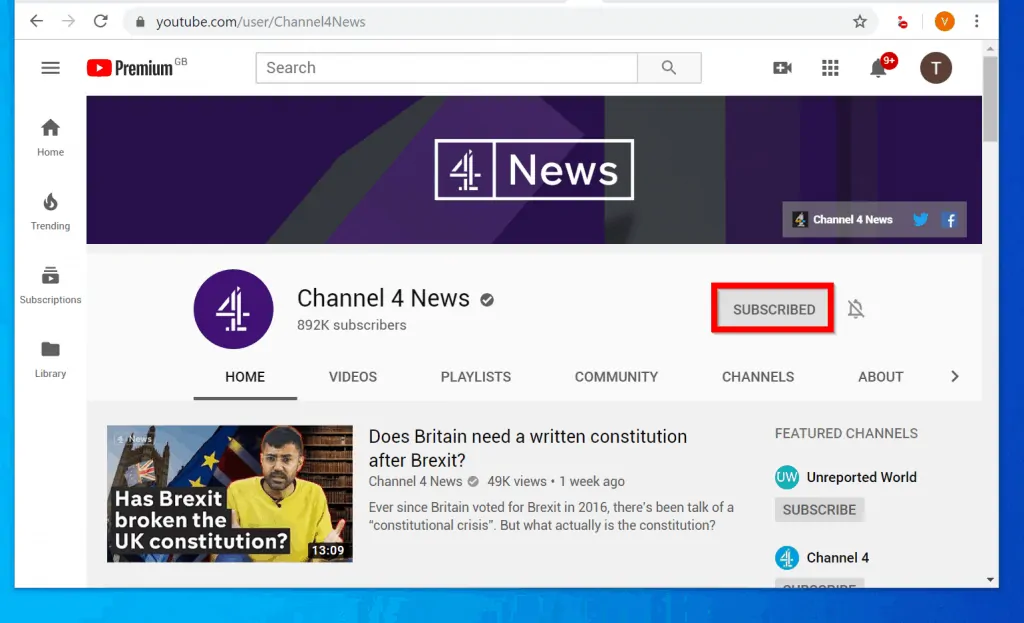Click the verified checkmark beside channel name
1024x623 pixels.
[487, 300]
